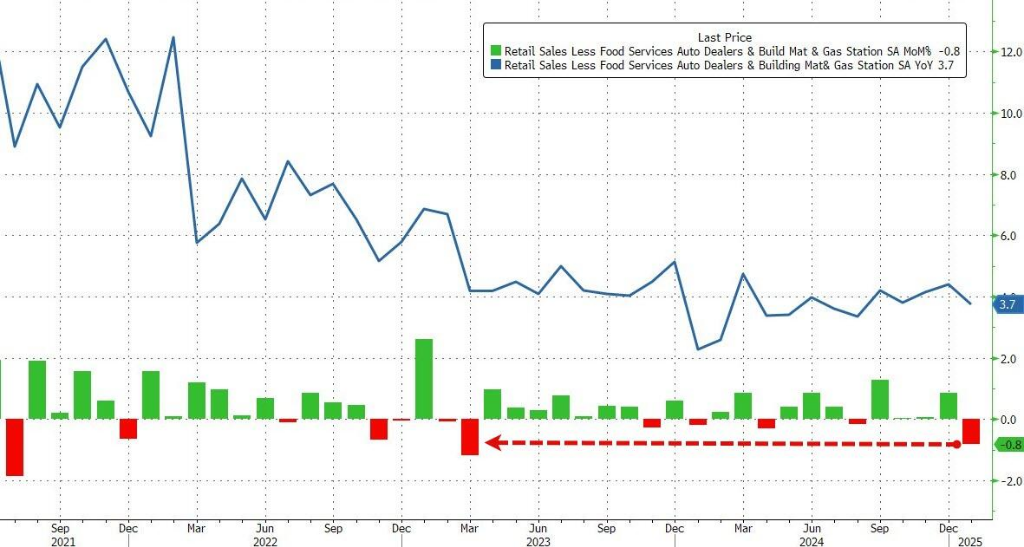The width and height of the screenshot is (1024, 547).
Task: Click the blue YoY legend color swatch
Action: tap(494, 67)
